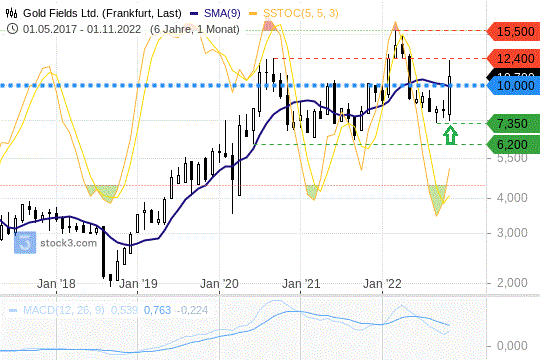Click the SSTOC(5, 5, 3) indicator label
540x360 pixels.
tap(301, 13)
